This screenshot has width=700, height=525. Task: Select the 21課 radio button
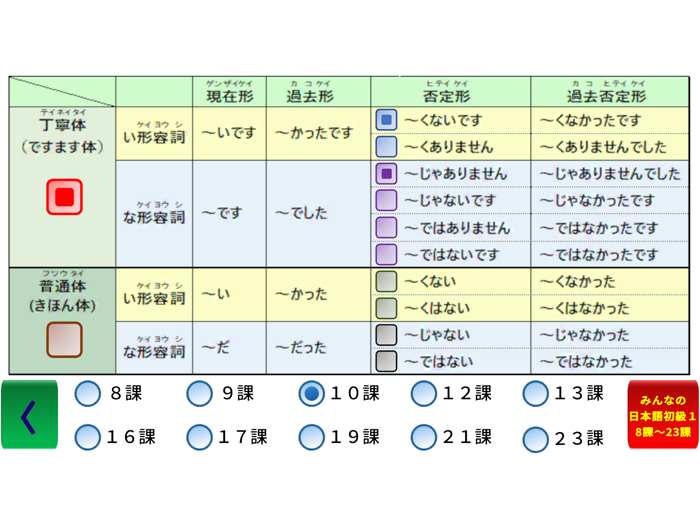point(423,437)
